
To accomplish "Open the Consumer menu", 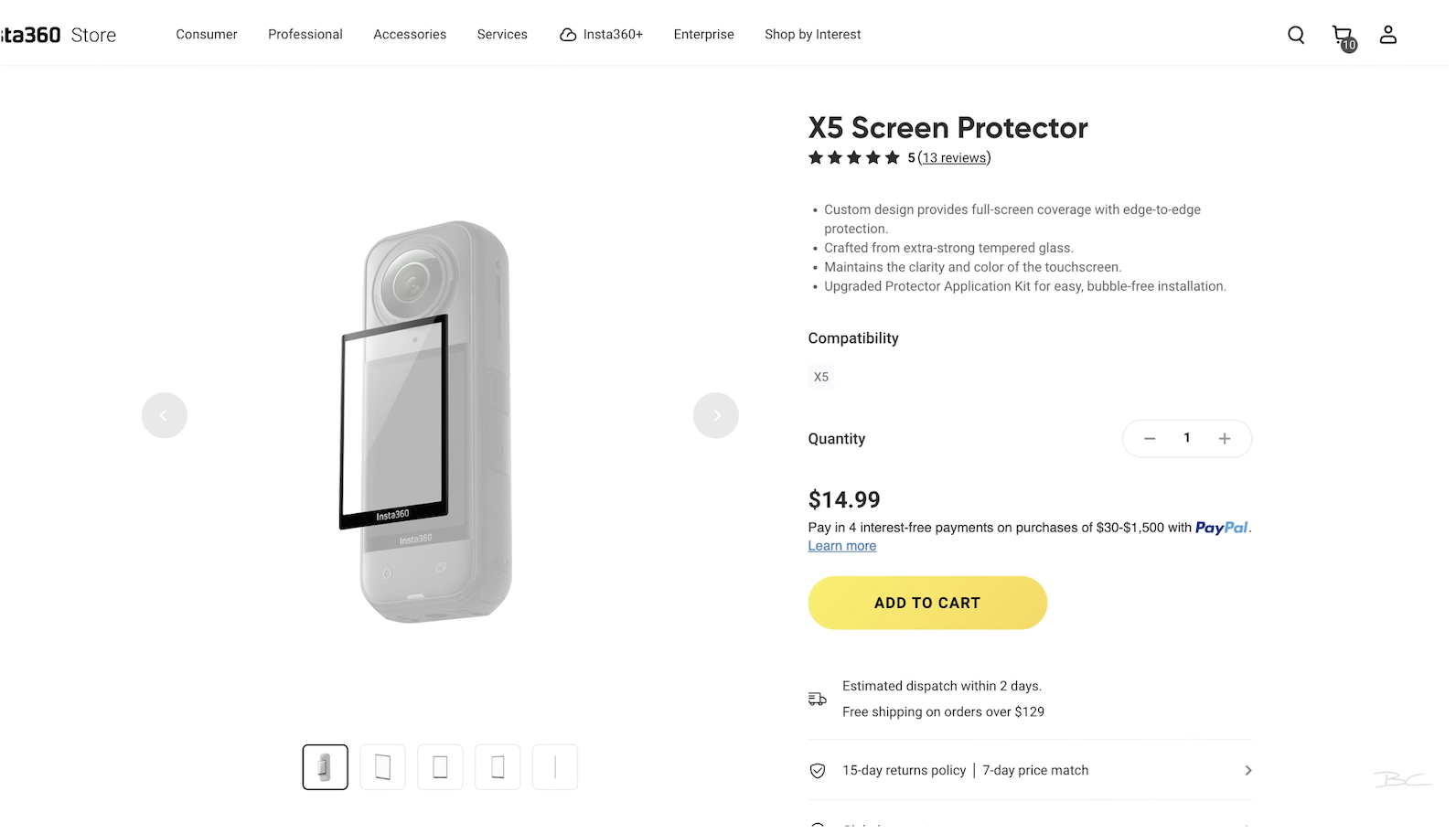I will [x=207, y=35].
